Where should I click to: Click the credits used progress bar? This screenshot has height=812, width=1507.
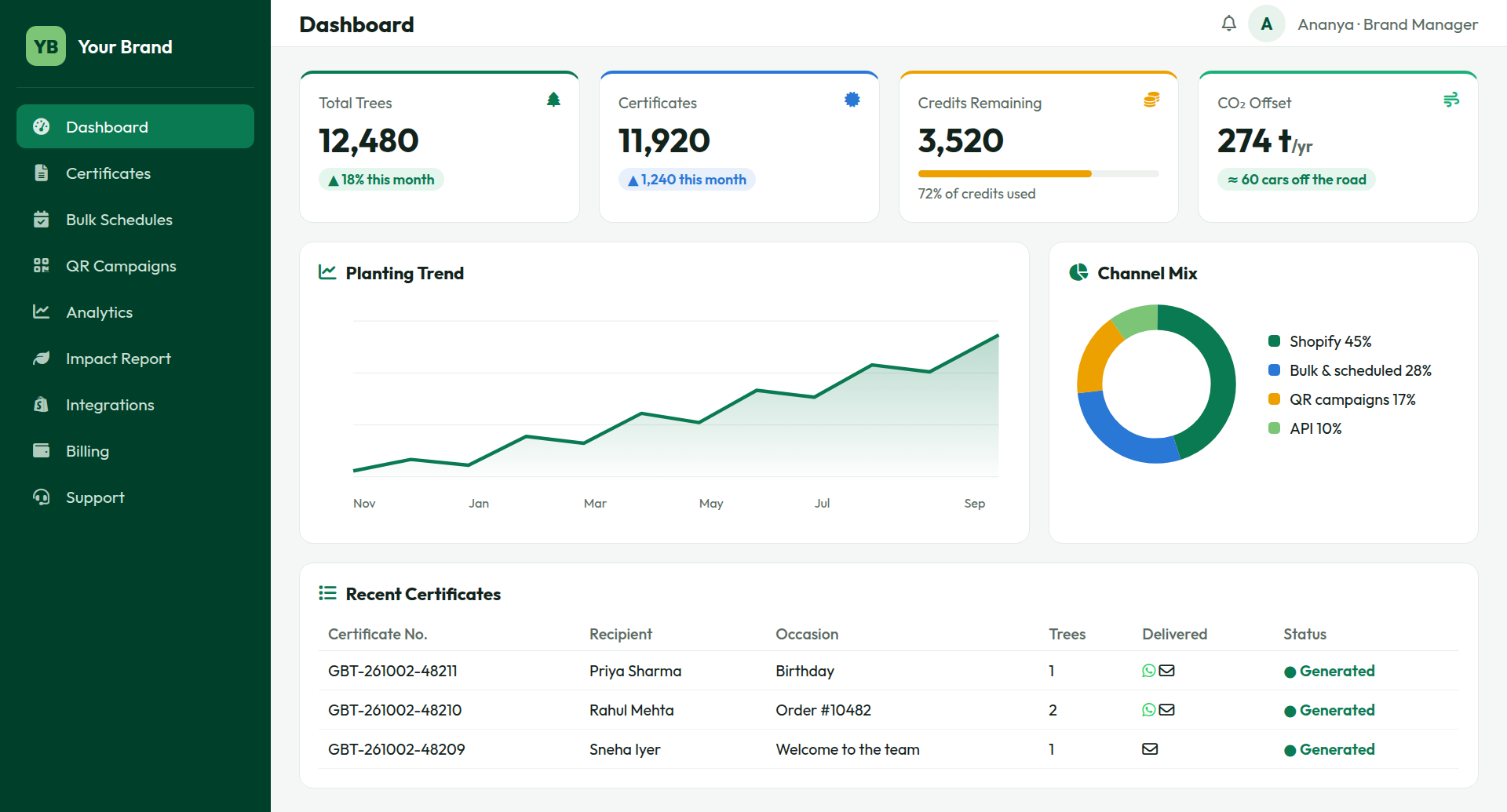1038,173
